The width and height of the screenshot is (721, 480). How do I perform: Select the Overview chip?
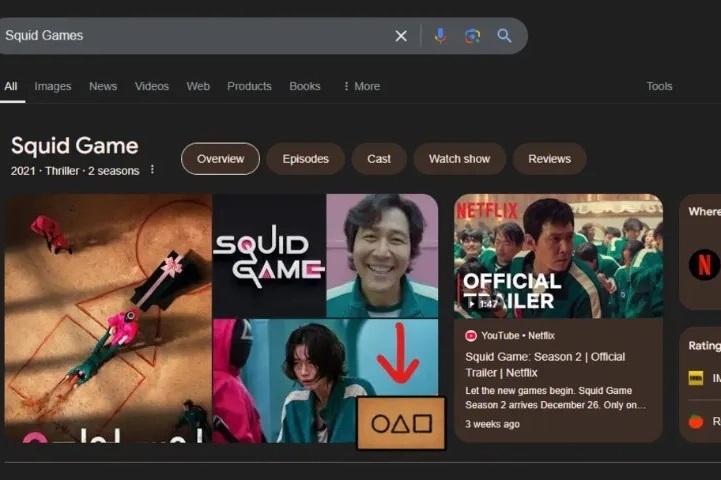220,159
